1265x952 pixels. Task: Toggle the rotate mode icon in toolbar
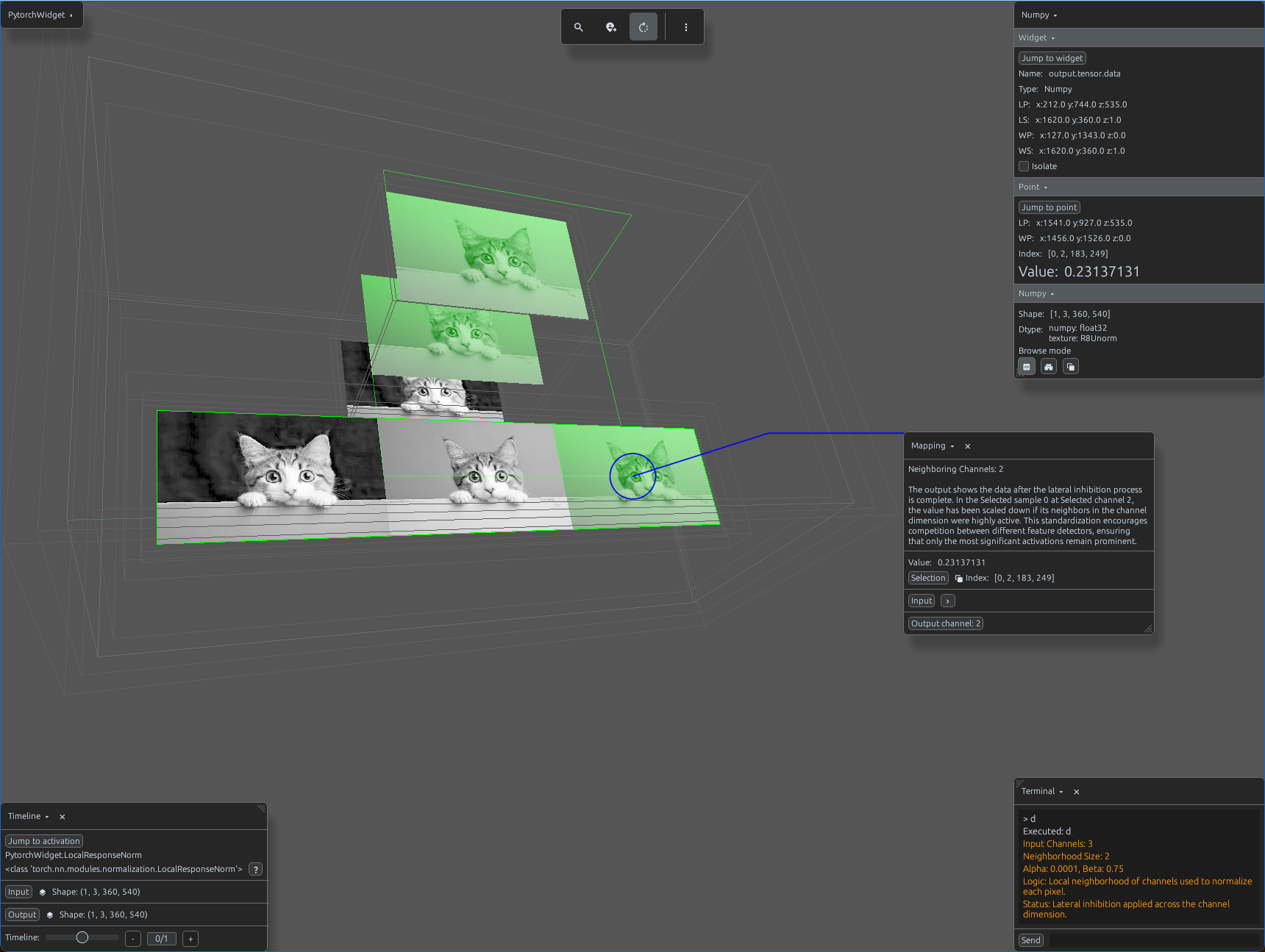coord(644,27)
